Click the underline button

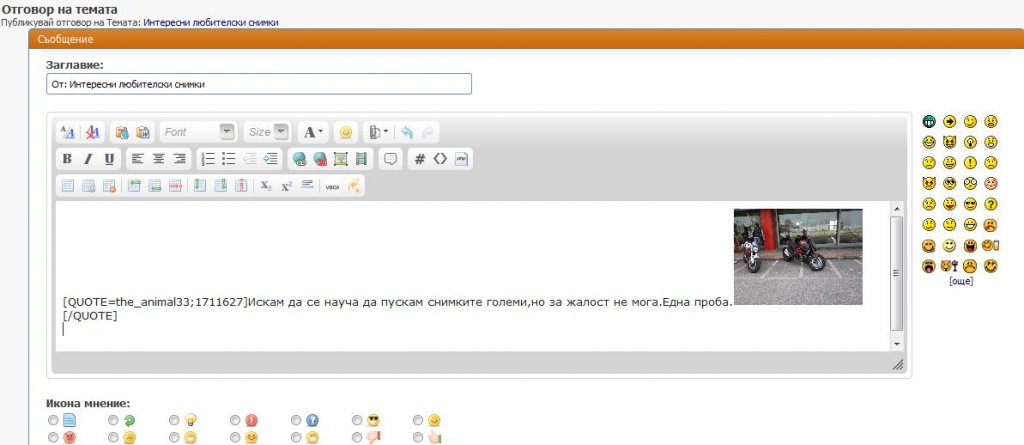tap(109, 158)
